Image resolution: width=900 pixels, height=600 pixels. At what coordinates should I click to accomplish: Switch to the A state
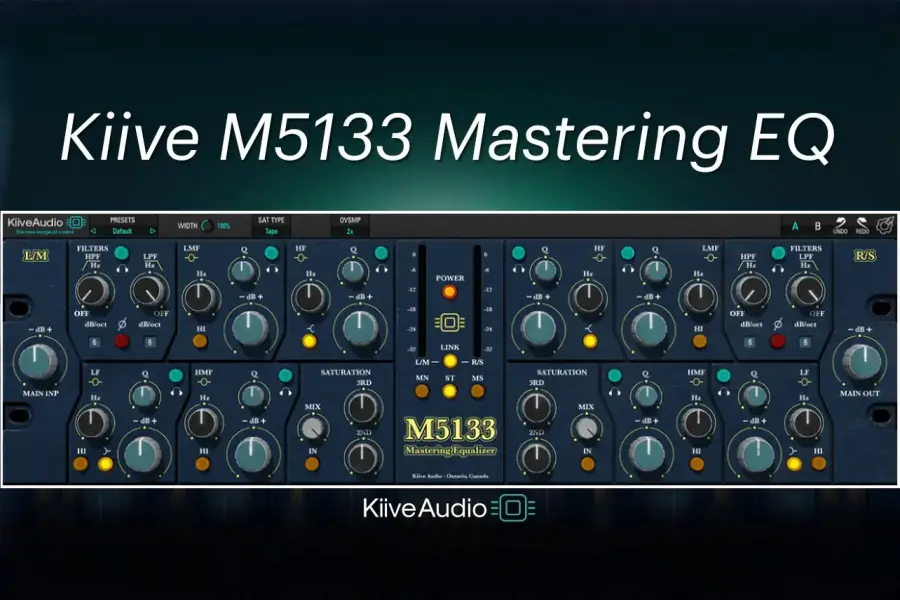pyautogui.click(x=795, y=226)
